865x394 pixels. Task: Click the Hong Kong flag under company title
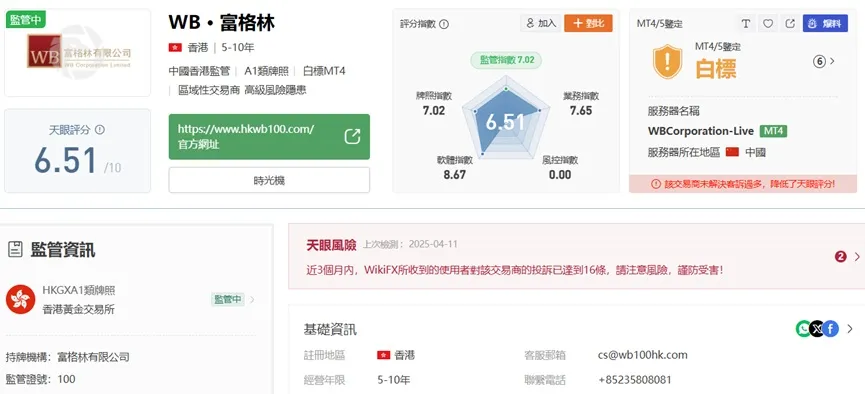[x=175, y=47]
